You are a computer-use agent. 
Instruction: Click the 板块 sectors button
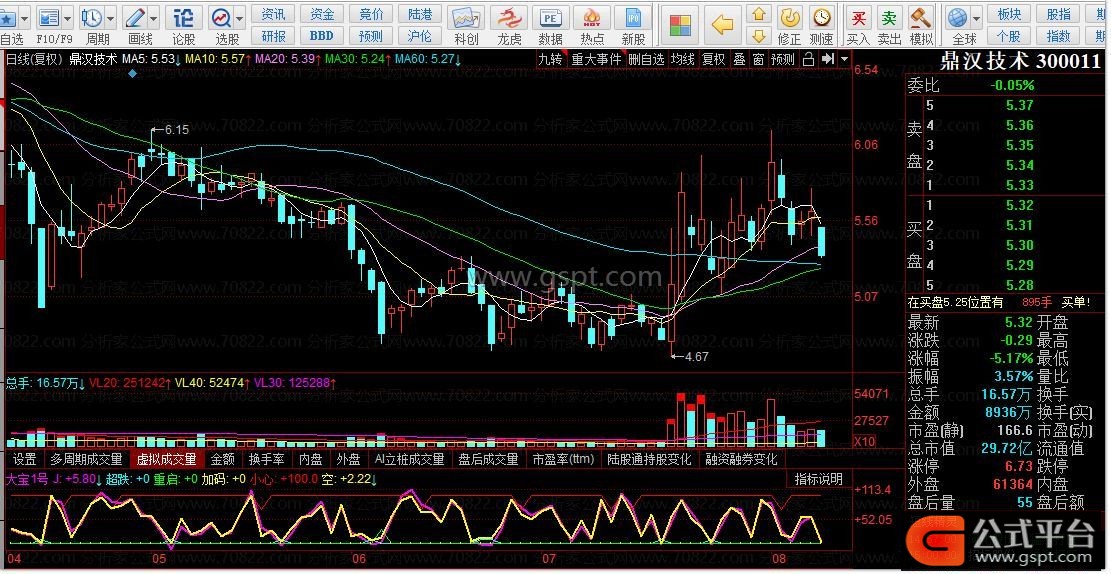(x=1009, y=14)
